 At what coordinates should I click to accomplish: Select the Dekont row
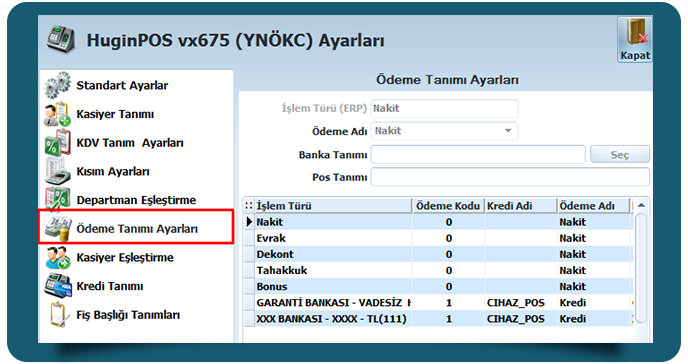438,254
